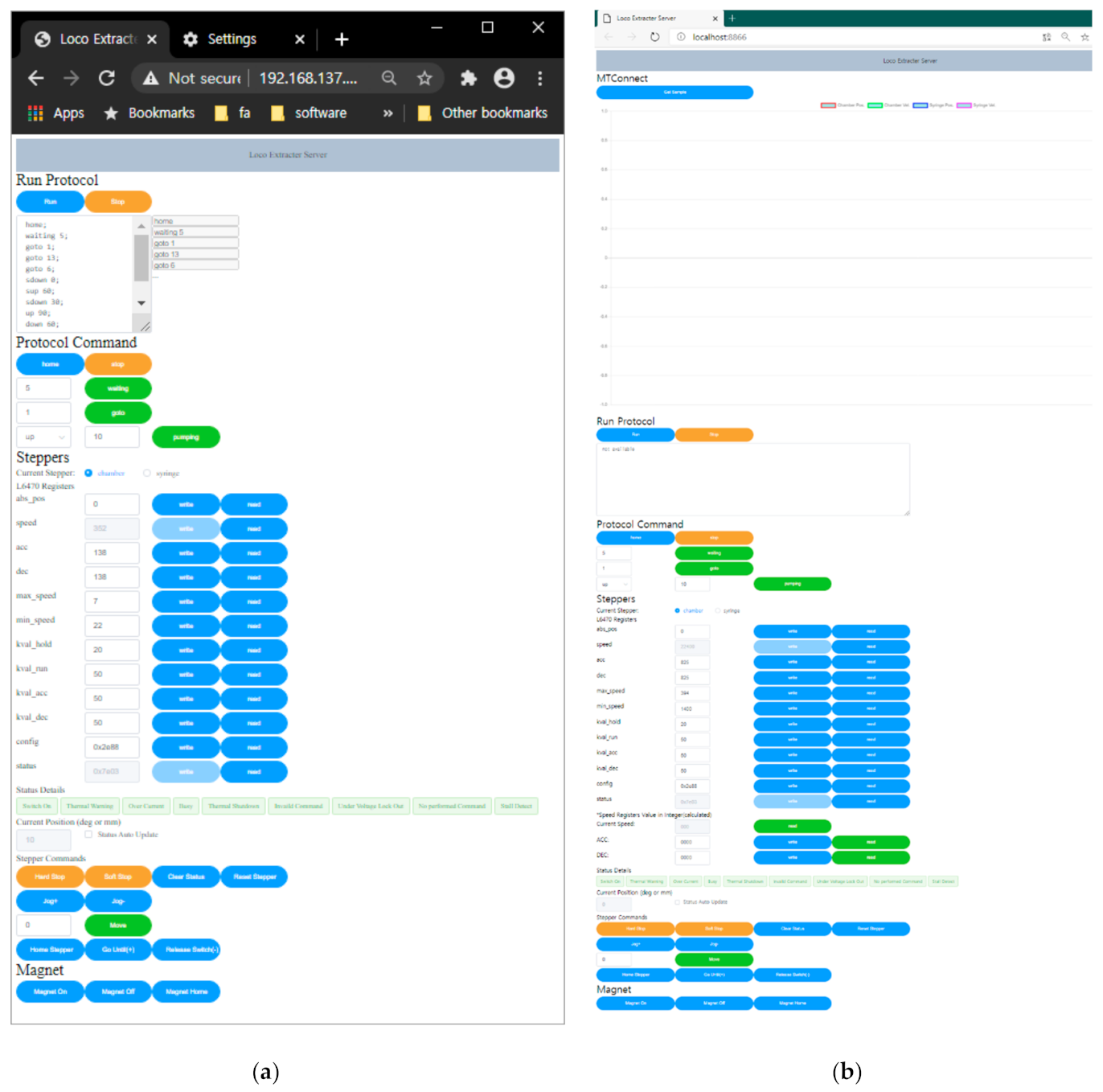Toggle the Chamber Vel. legend swatch on the chart
The height and width of the screenshot is (1092, 1103).
coord(875,105)
